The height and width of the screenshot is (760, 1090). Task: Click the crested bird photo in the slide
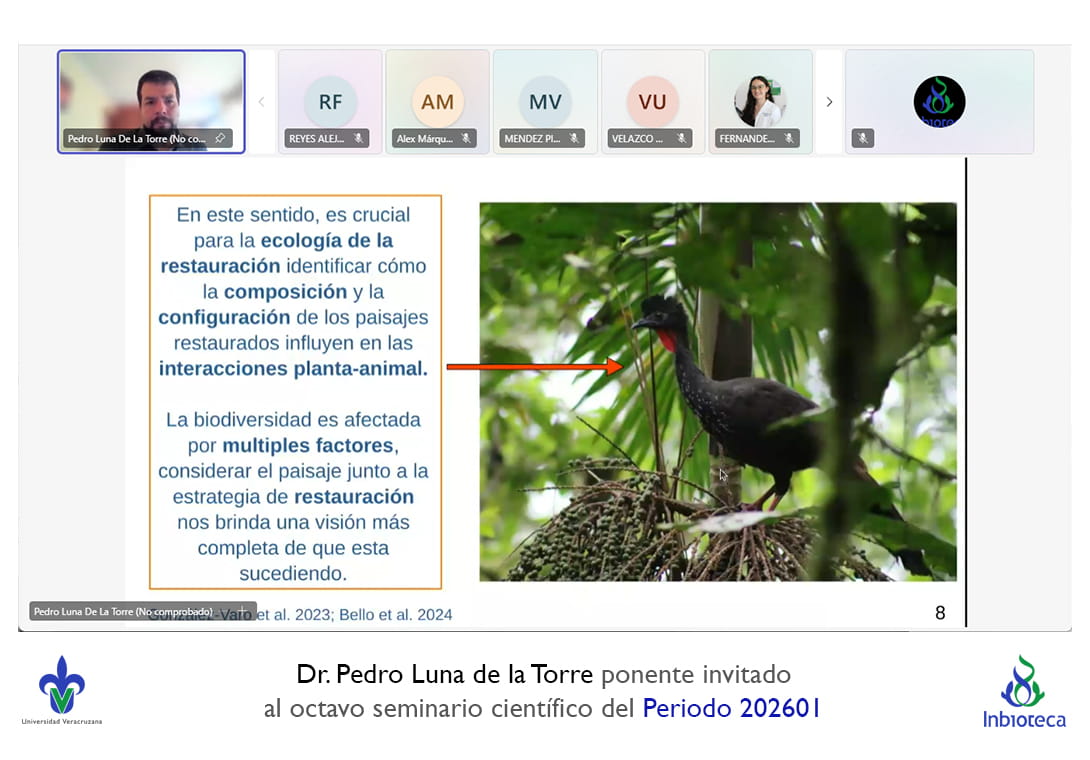[x=717, y=391]
